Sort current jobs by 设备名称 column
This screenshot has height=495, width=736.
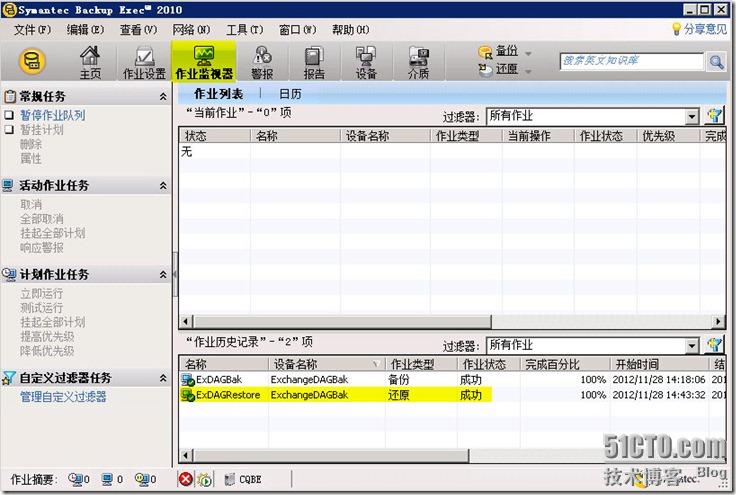385,136
